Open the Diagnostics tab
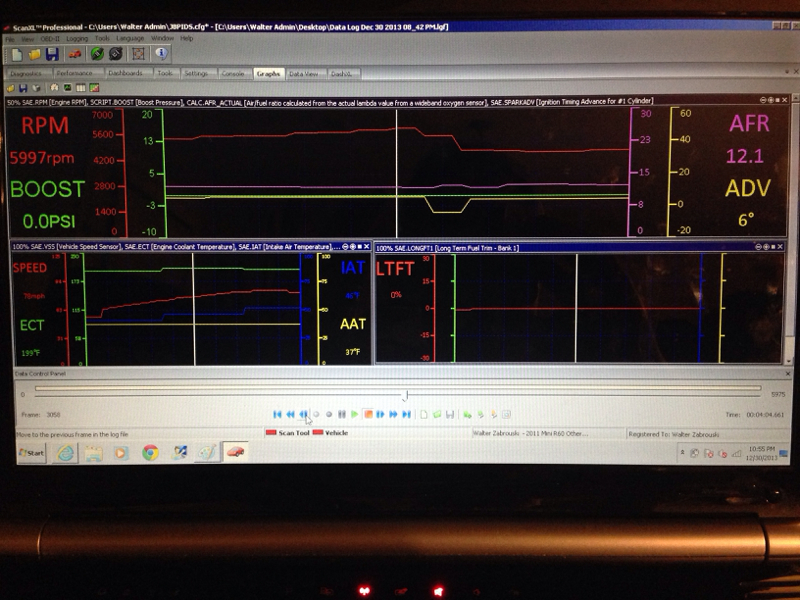Screen dimensions: 800x600 point(28,73)
